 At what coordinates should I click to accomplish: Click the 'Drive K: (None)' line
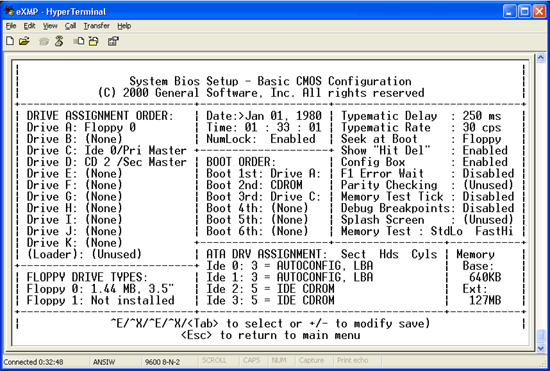(x=74, y=243)
